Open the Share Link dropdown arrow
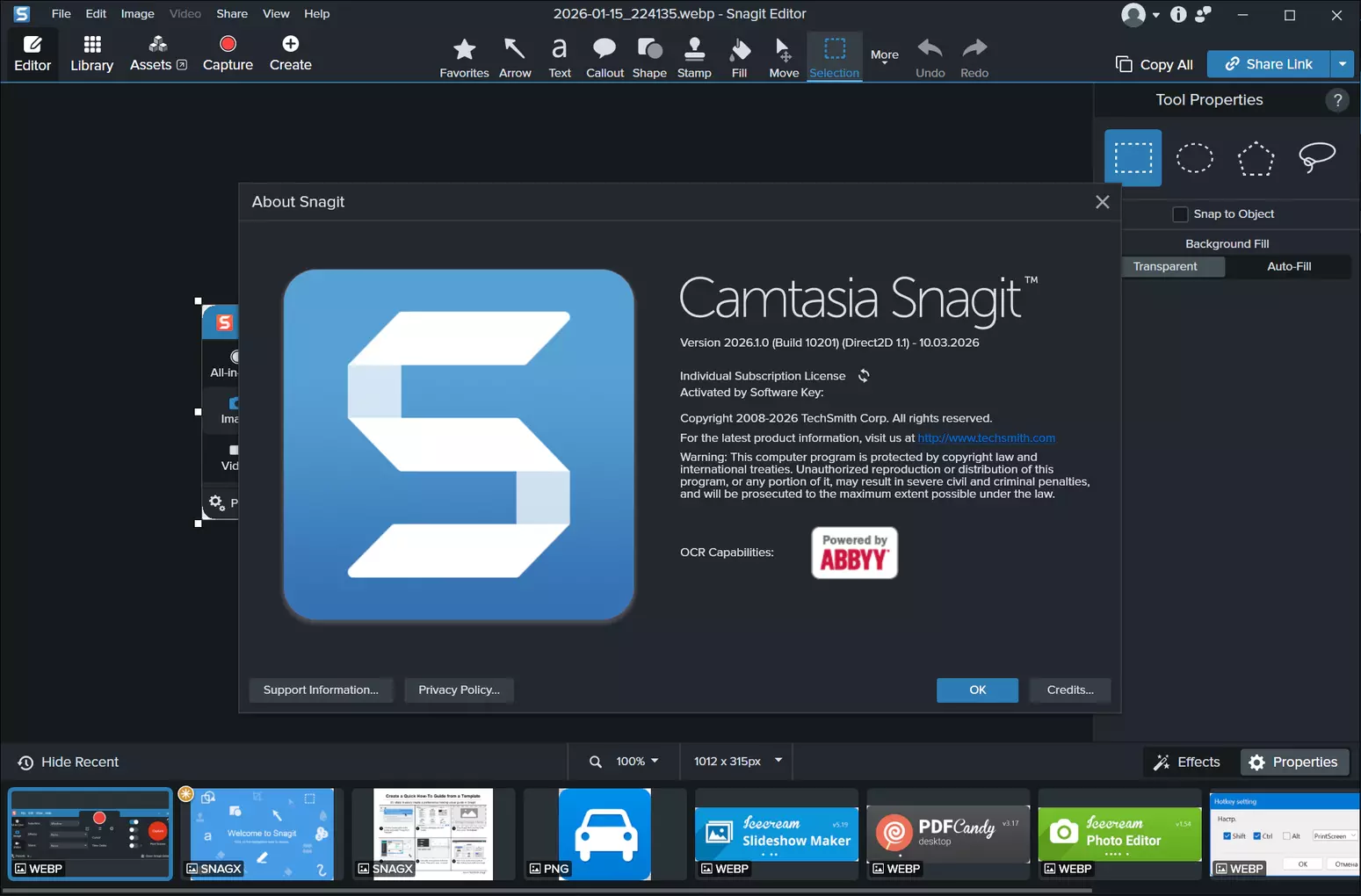Viewport: 1361px width, 896px height. point(1343,64)
